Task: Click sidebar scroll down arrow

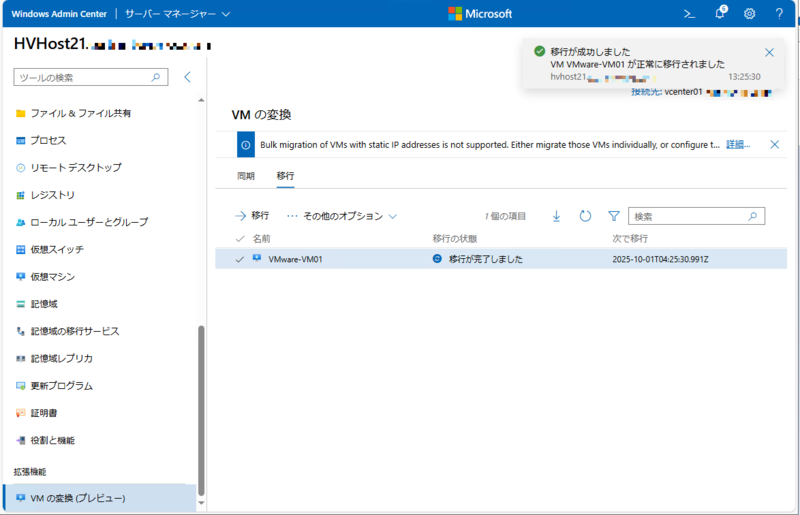Action: click(x=201, y=503)
